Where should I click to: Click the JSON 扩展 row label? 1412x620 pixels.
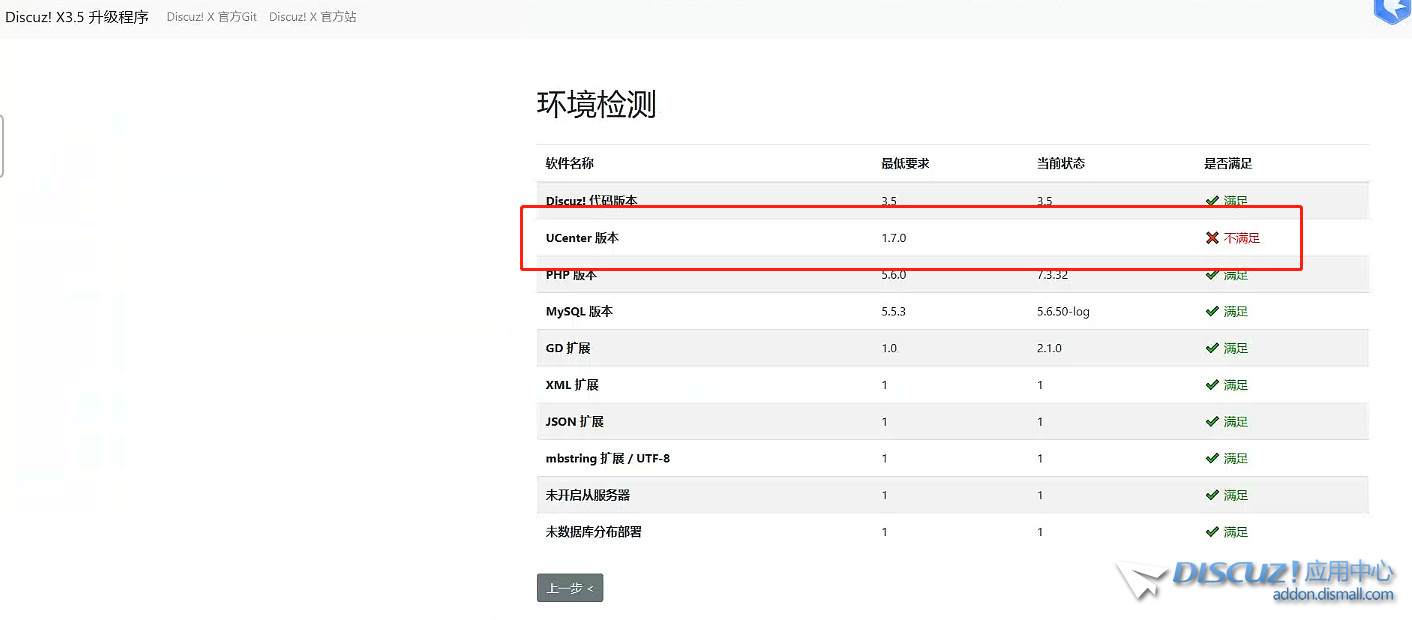575,422
